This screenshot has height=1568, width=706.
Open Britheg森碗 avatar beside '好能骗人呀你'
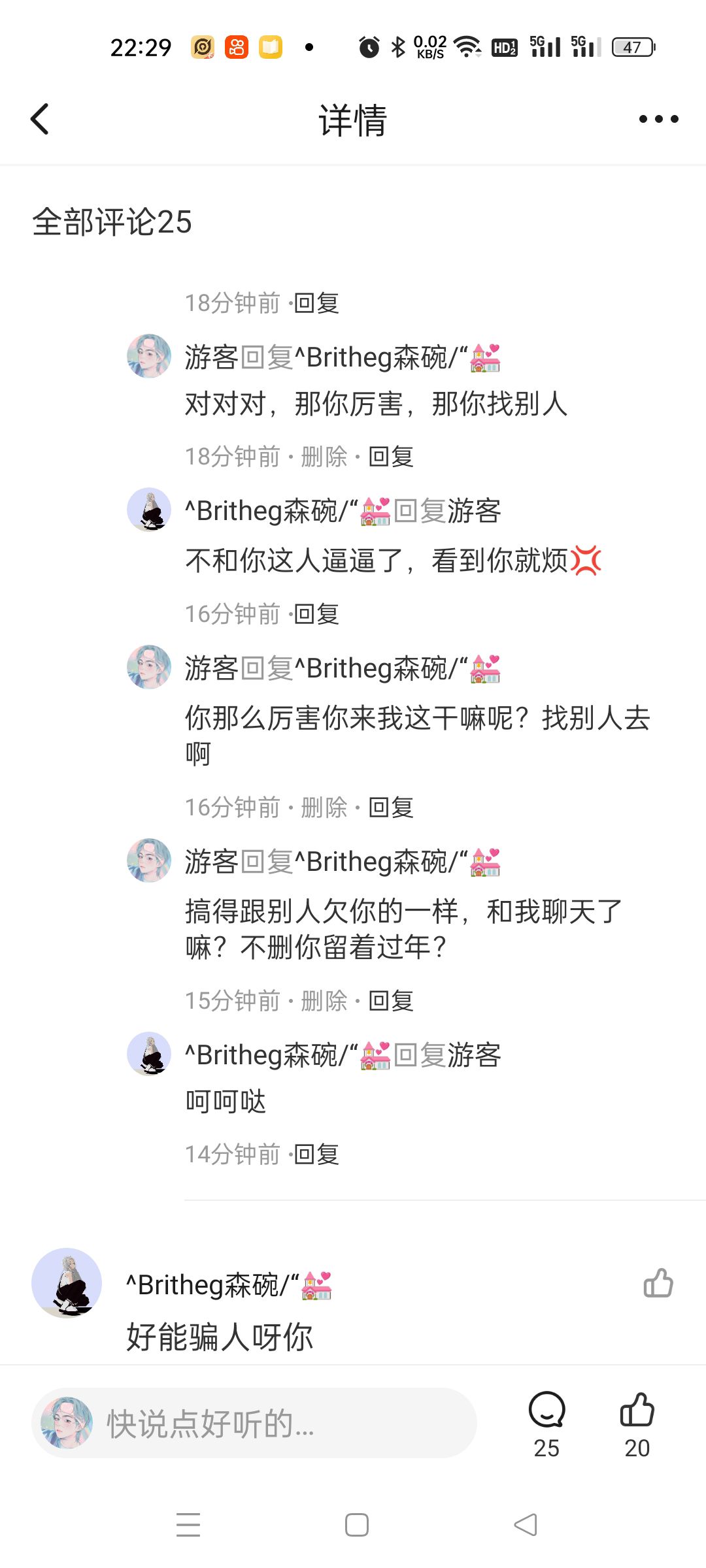[x=67, y=1283]
